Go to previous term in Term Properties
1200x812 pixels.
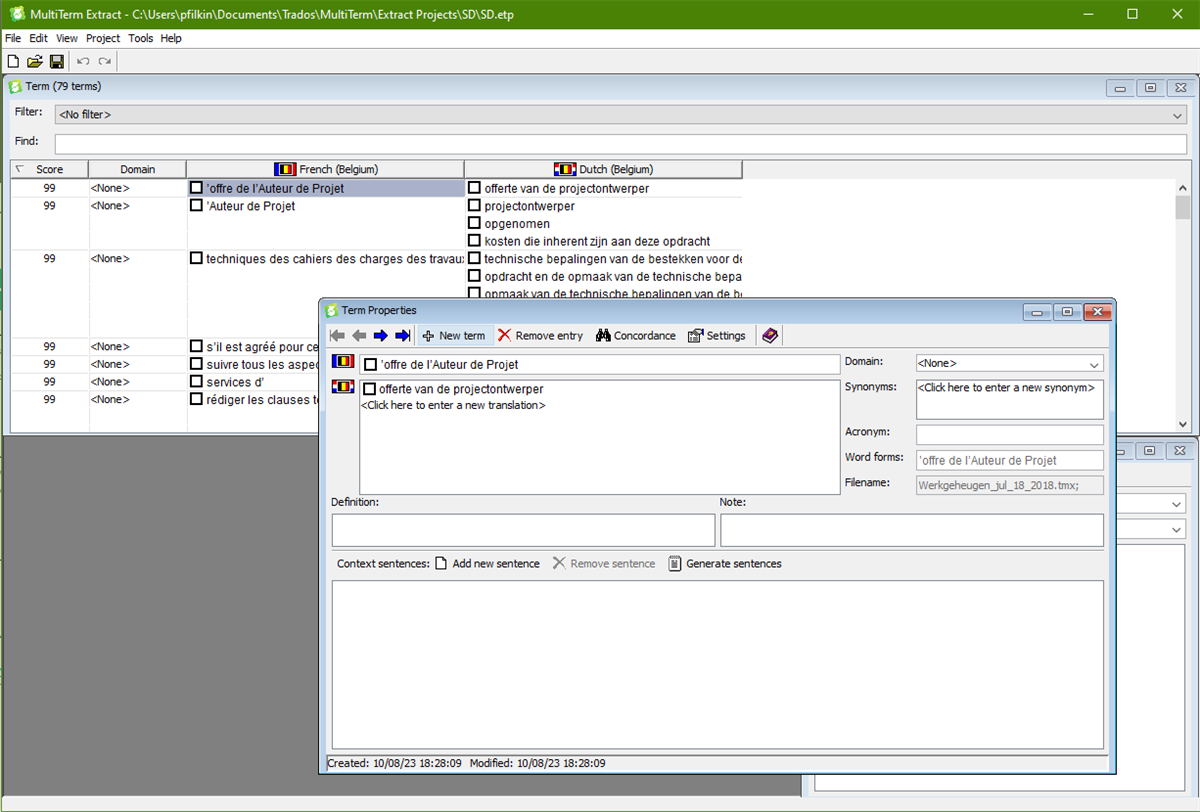click(x=359, y=335)
